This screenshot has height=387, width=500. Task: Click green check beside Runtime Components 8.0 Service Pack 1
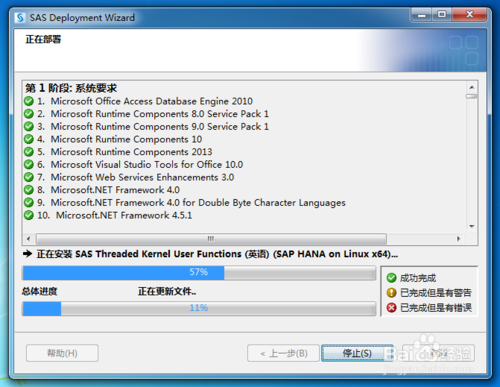(x=29, y=114)
